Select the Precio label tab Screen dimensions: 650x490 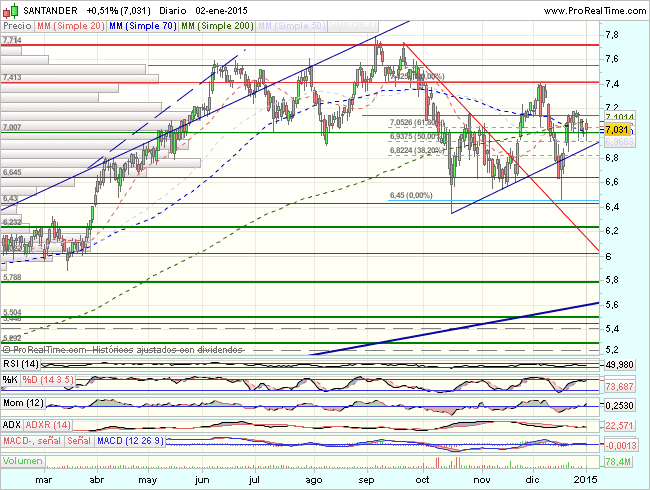click(17, 26)
